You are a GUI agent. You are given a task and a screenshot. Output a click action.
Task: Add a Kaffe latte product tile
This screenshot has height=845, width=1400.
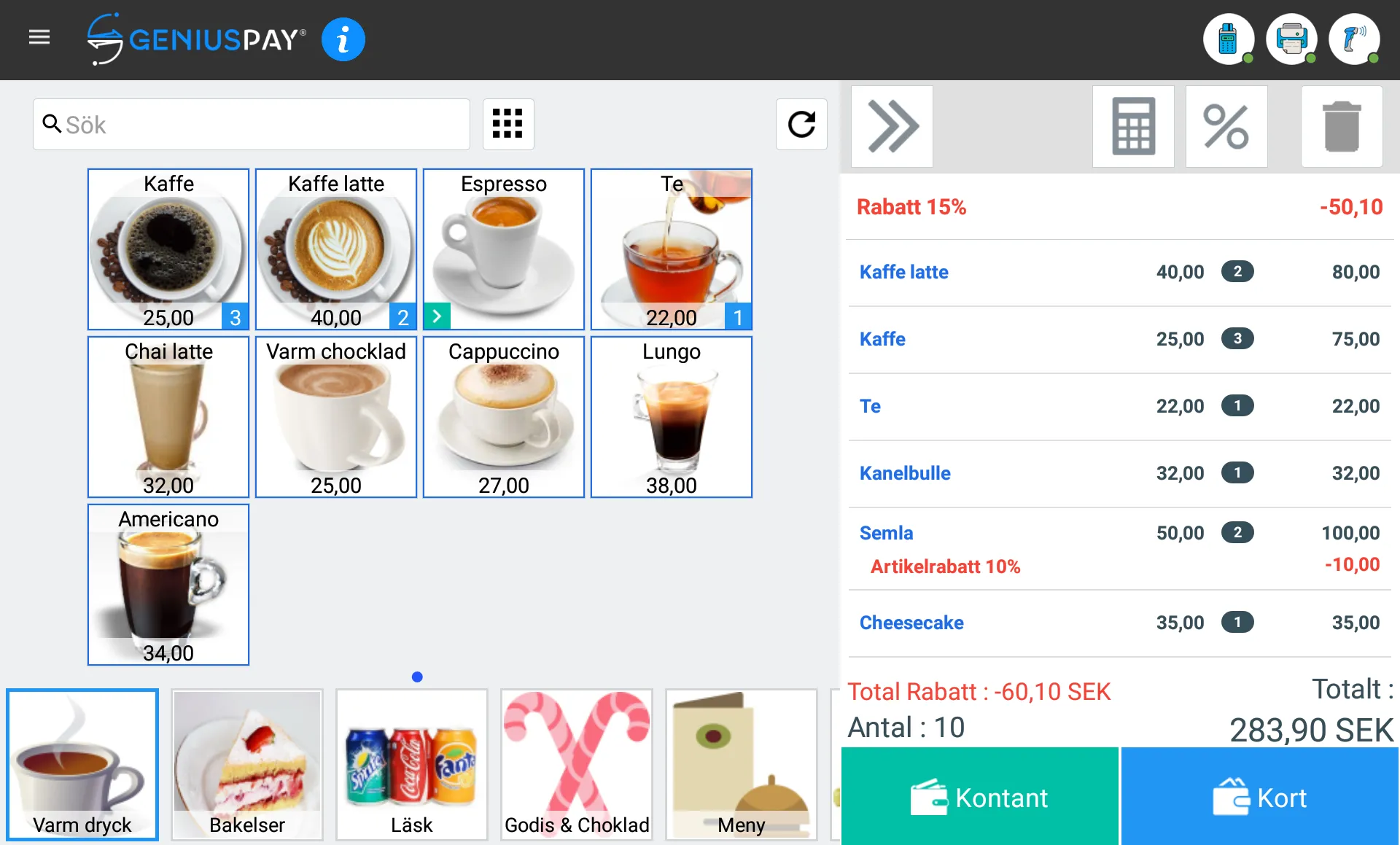[336, 249]
